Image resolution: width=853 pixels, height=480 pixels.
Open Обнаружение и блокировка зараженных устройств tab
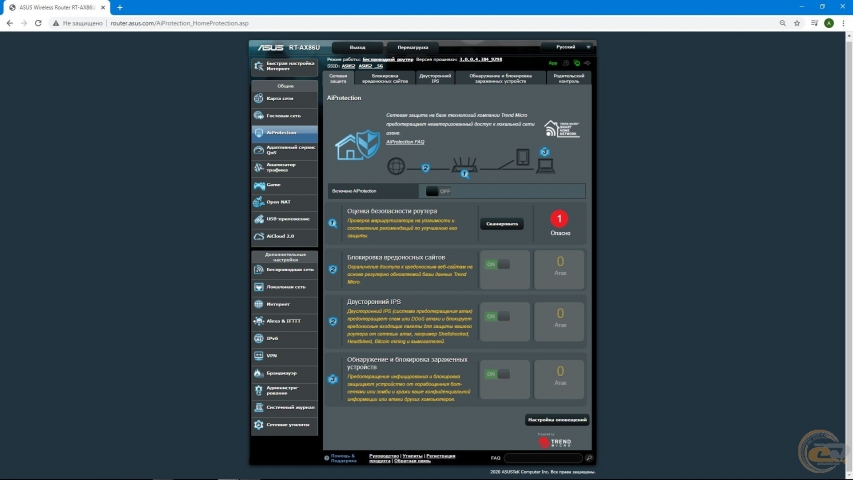(x=500, y=78)
